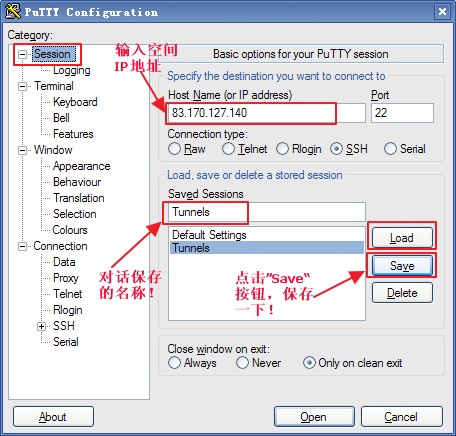Collapse the Connection tree node
The height and width of the screenshot is (436, 456).
pos(22,246)
